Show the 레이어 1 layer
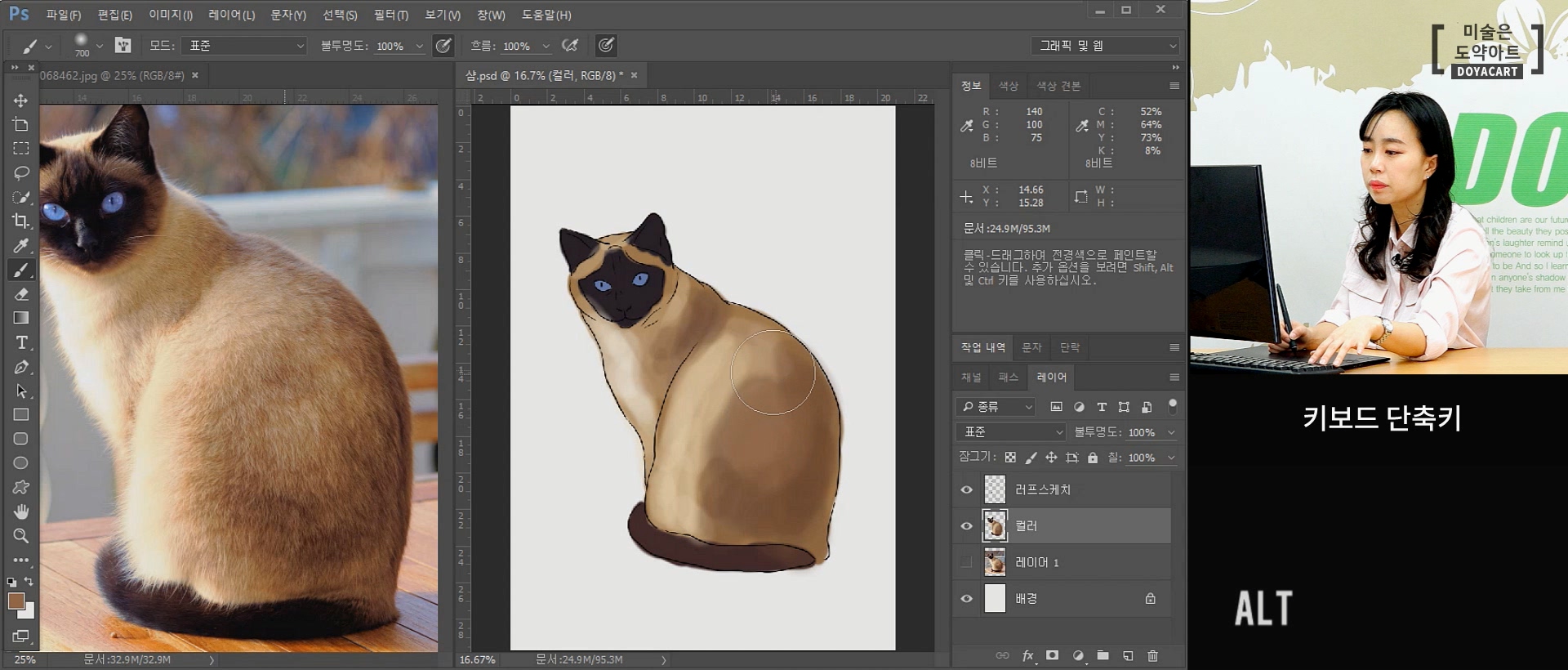 point(966,562)
